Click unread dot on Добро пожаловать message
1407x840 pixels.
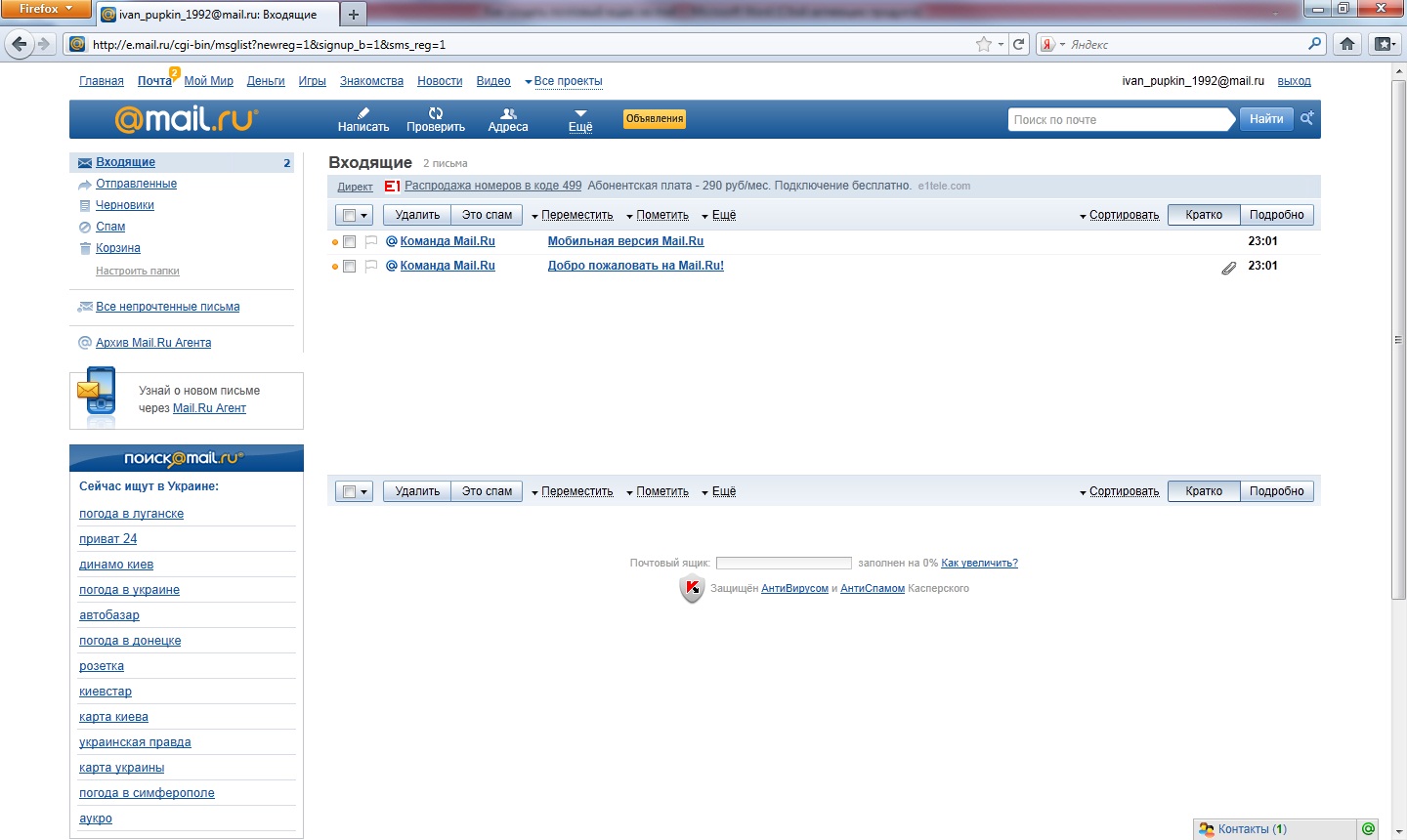pyautogui.click(x=335, y=267)
